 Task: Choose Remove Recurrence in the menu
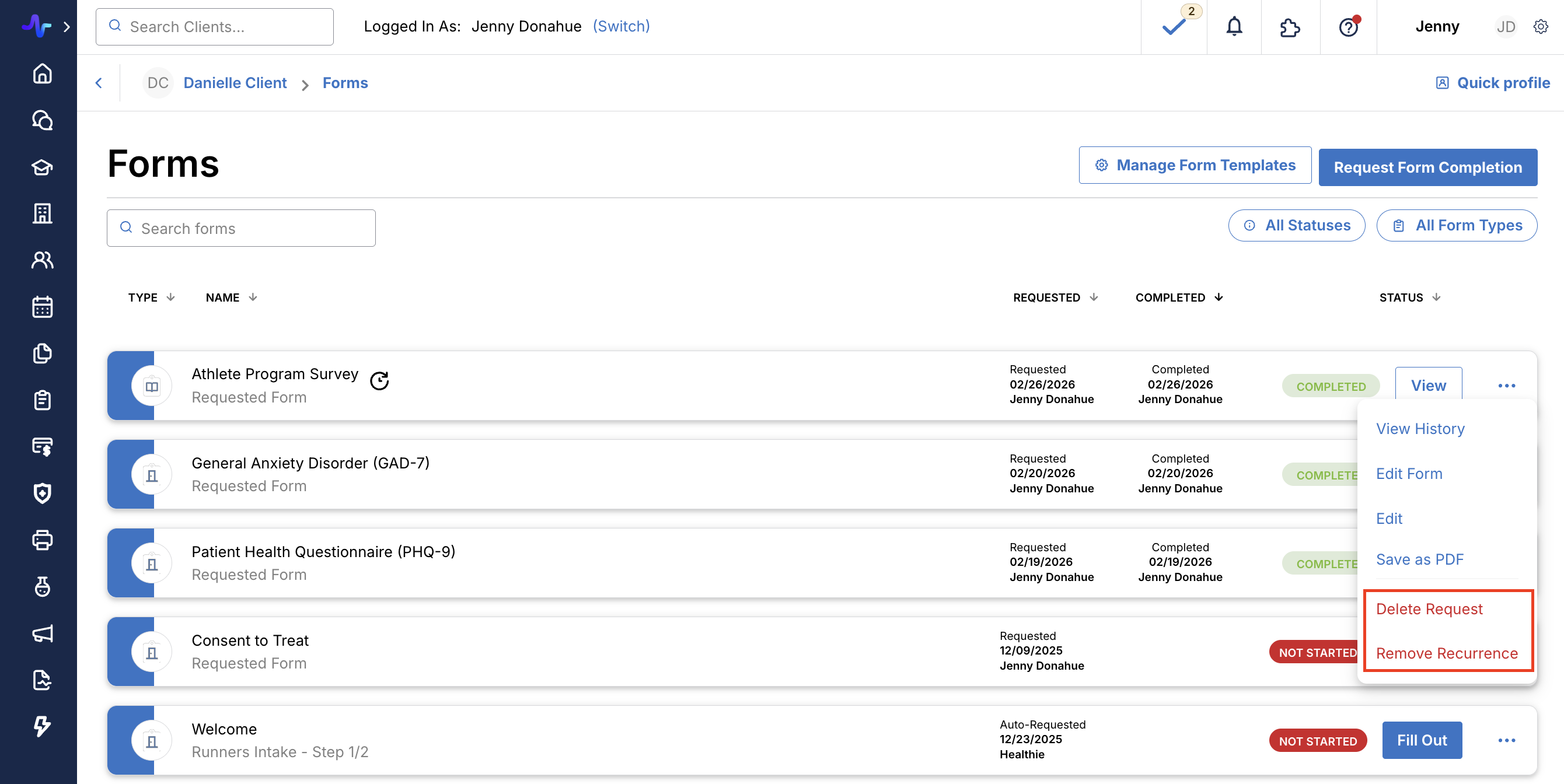[1446, 653]
